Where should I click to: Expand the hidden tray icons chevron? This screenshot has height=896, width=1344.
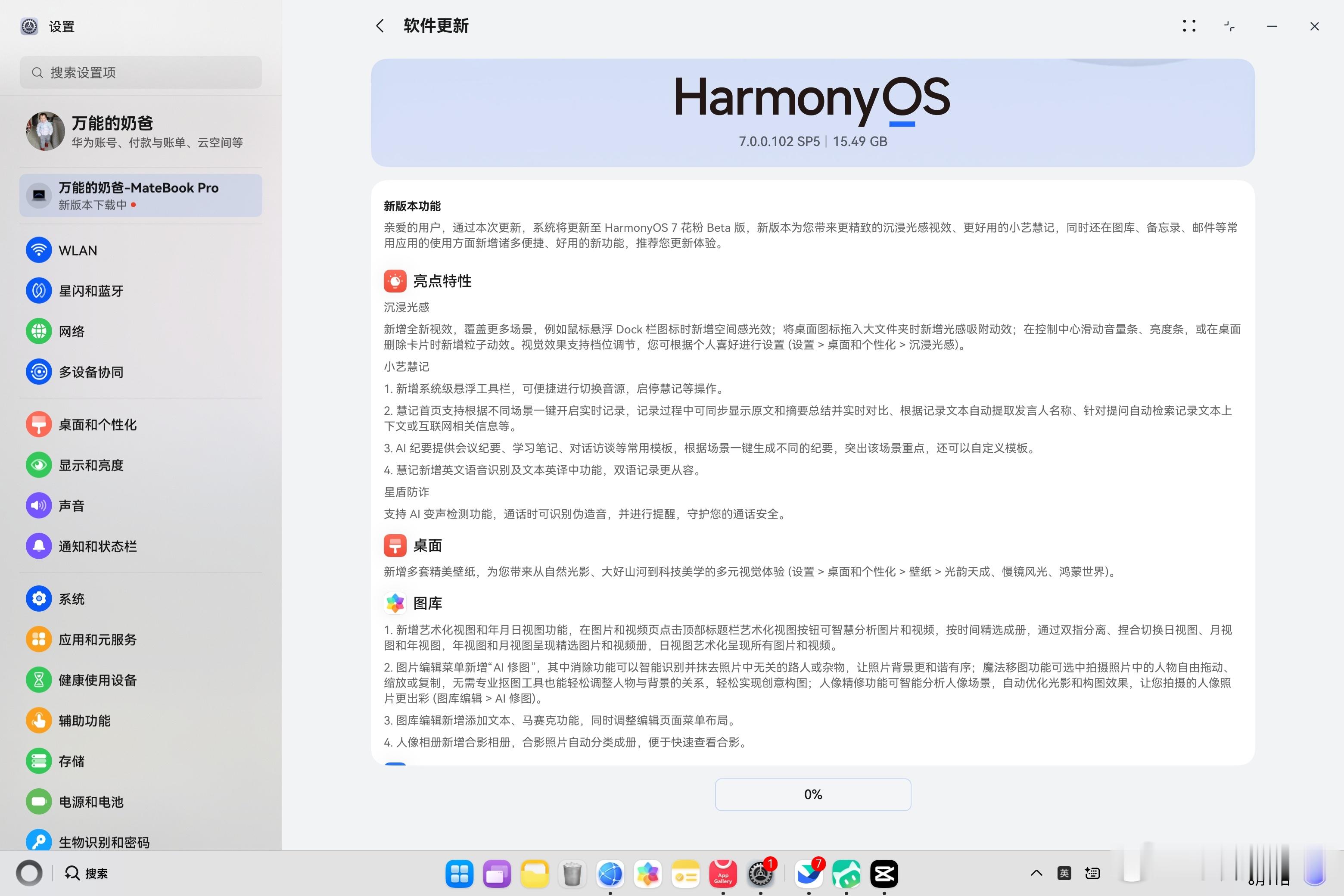tap(1036, 873)
